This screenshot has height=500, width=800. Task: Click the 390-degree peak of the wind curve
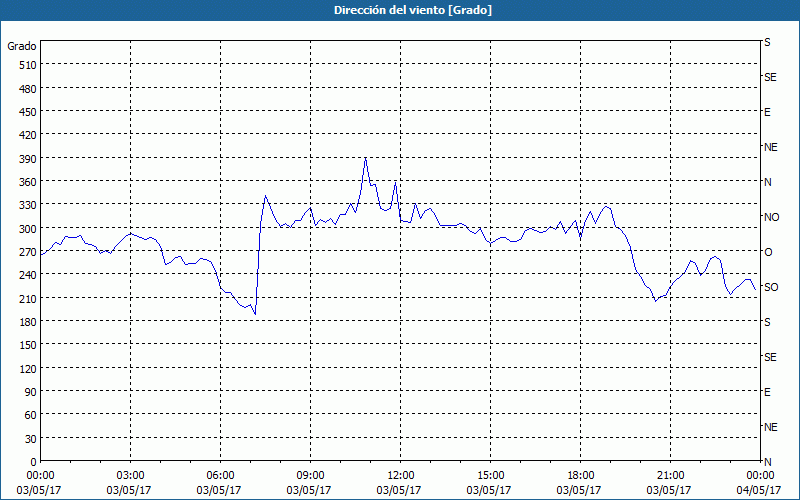tap(365, 159)
